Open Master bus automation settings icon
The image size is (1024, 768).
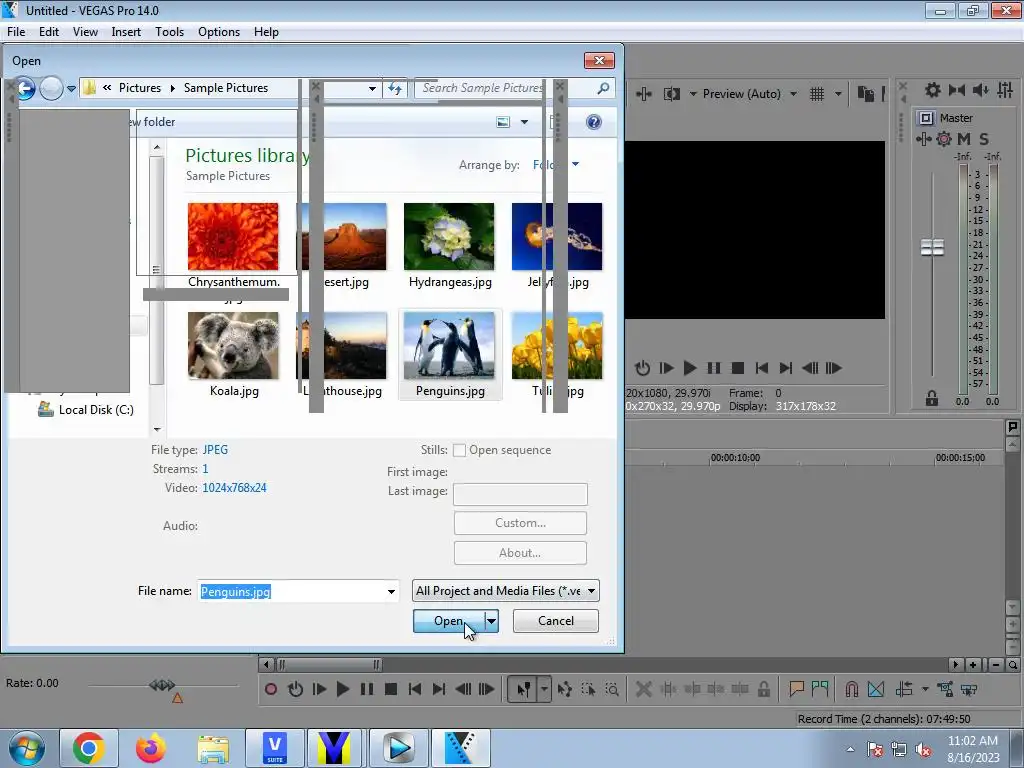[944, 138]
